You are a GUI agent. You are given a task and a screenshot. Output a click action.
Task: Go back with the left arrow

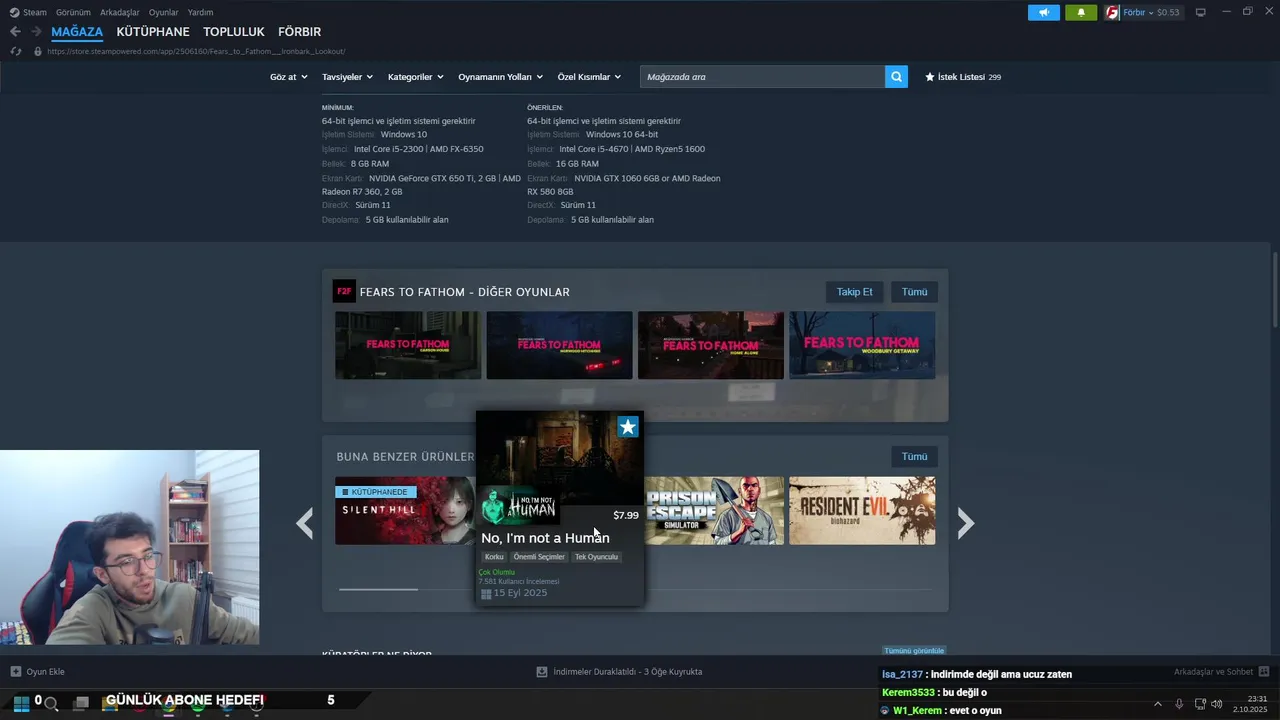click(15, 32)
